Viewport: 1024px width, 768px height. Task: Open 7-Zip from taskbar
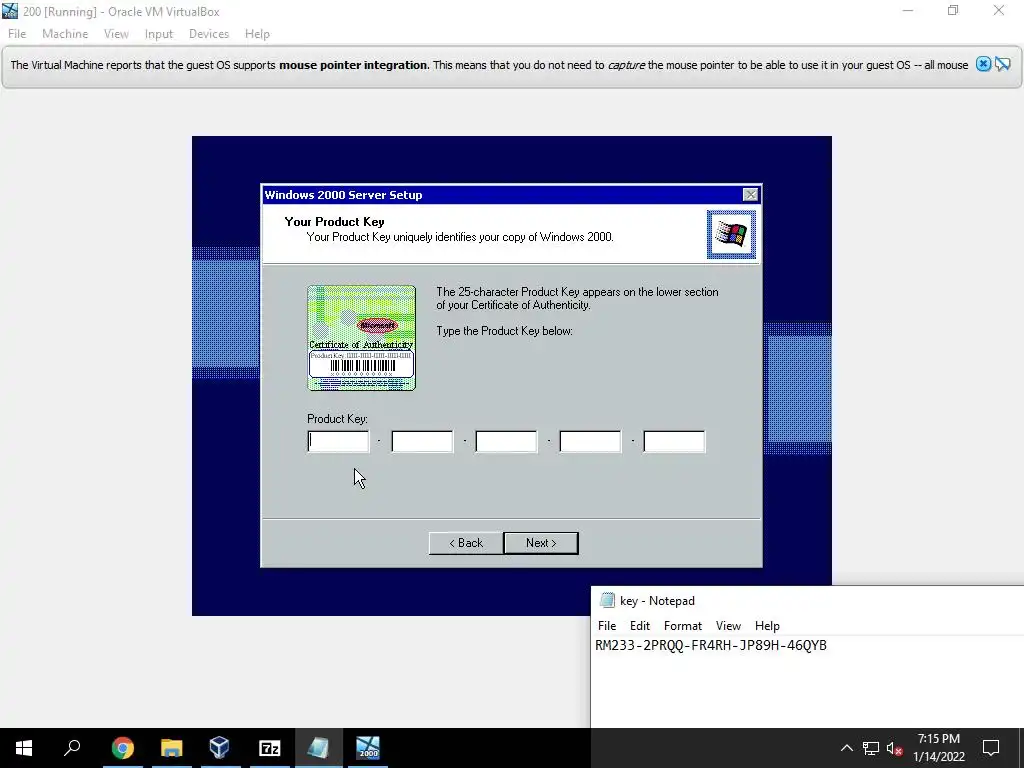[270, 748]
